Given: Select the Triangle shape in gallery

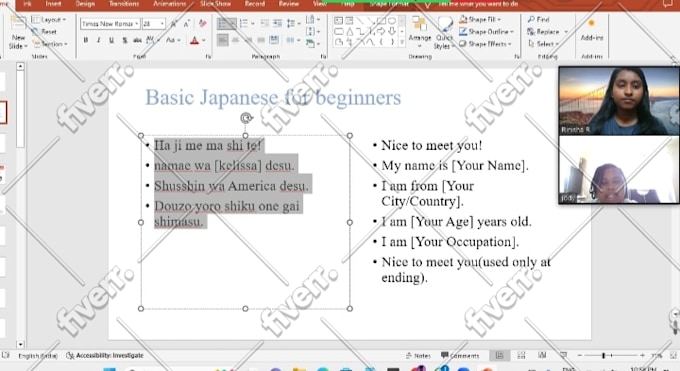Looking at the screenshot, I should 350,31.
